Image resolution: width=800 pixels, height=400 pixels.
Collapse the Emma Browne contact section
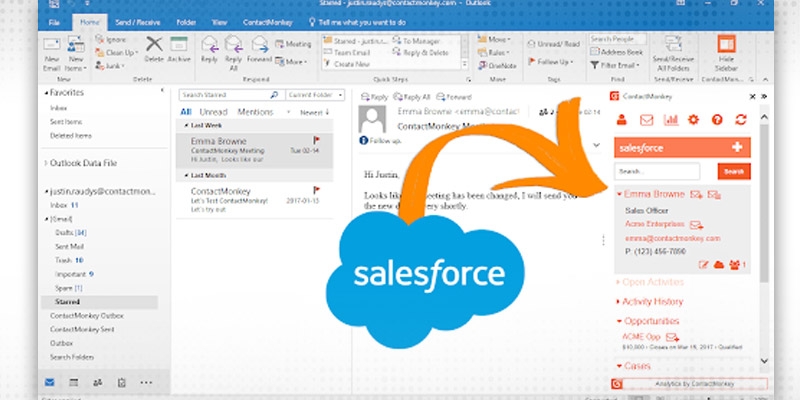coord(619,194)
